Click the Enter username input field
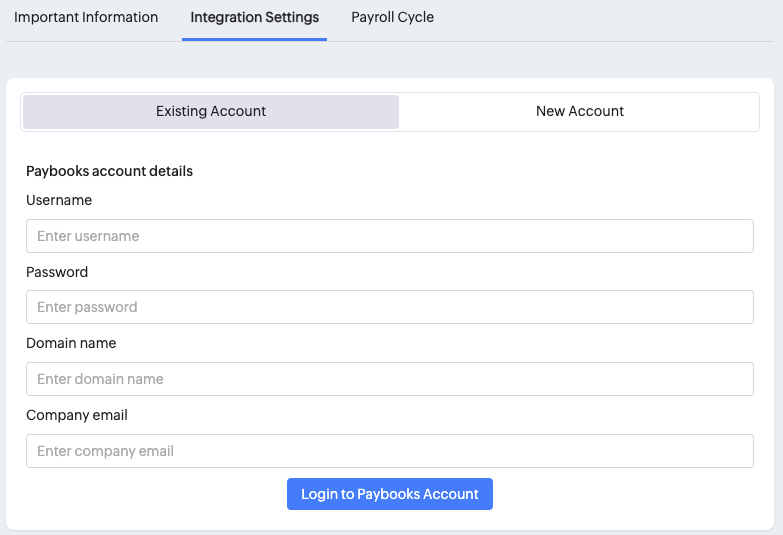Image resolution: width=783 pixels, height=535 pixels. coord(389,236)
